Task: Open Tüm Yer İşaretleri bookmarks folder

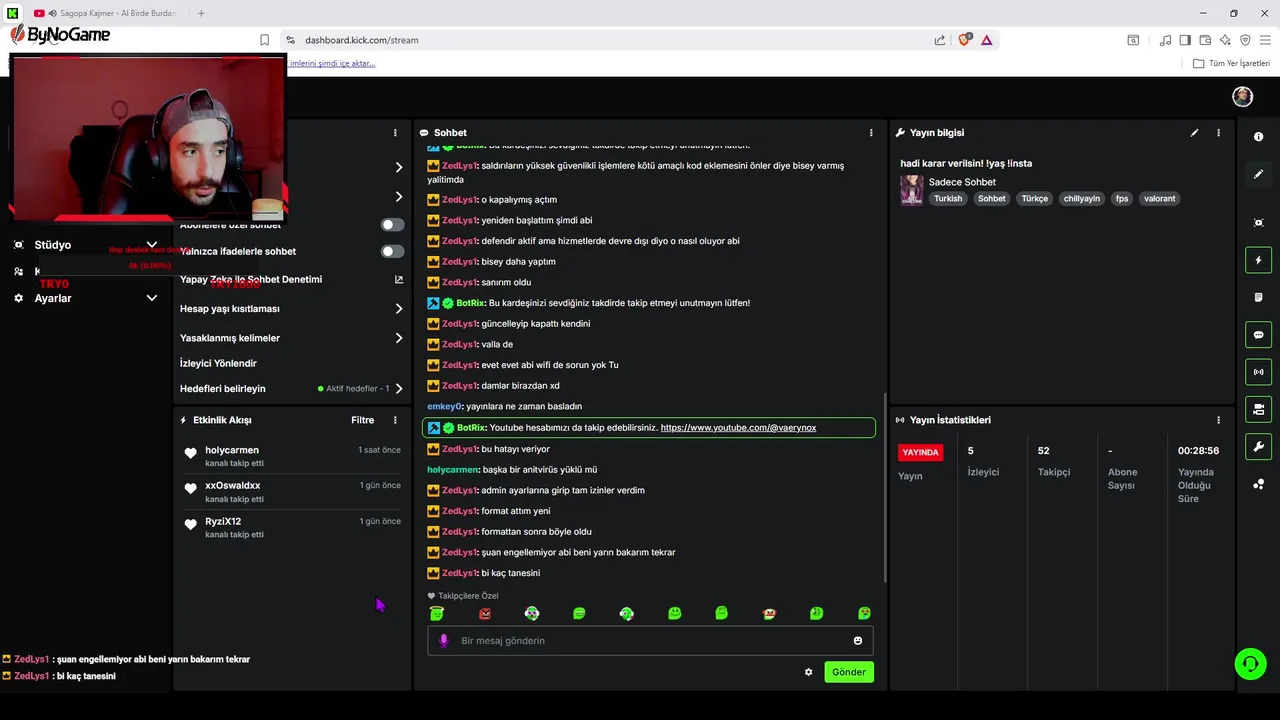Action: (1231, 63)
